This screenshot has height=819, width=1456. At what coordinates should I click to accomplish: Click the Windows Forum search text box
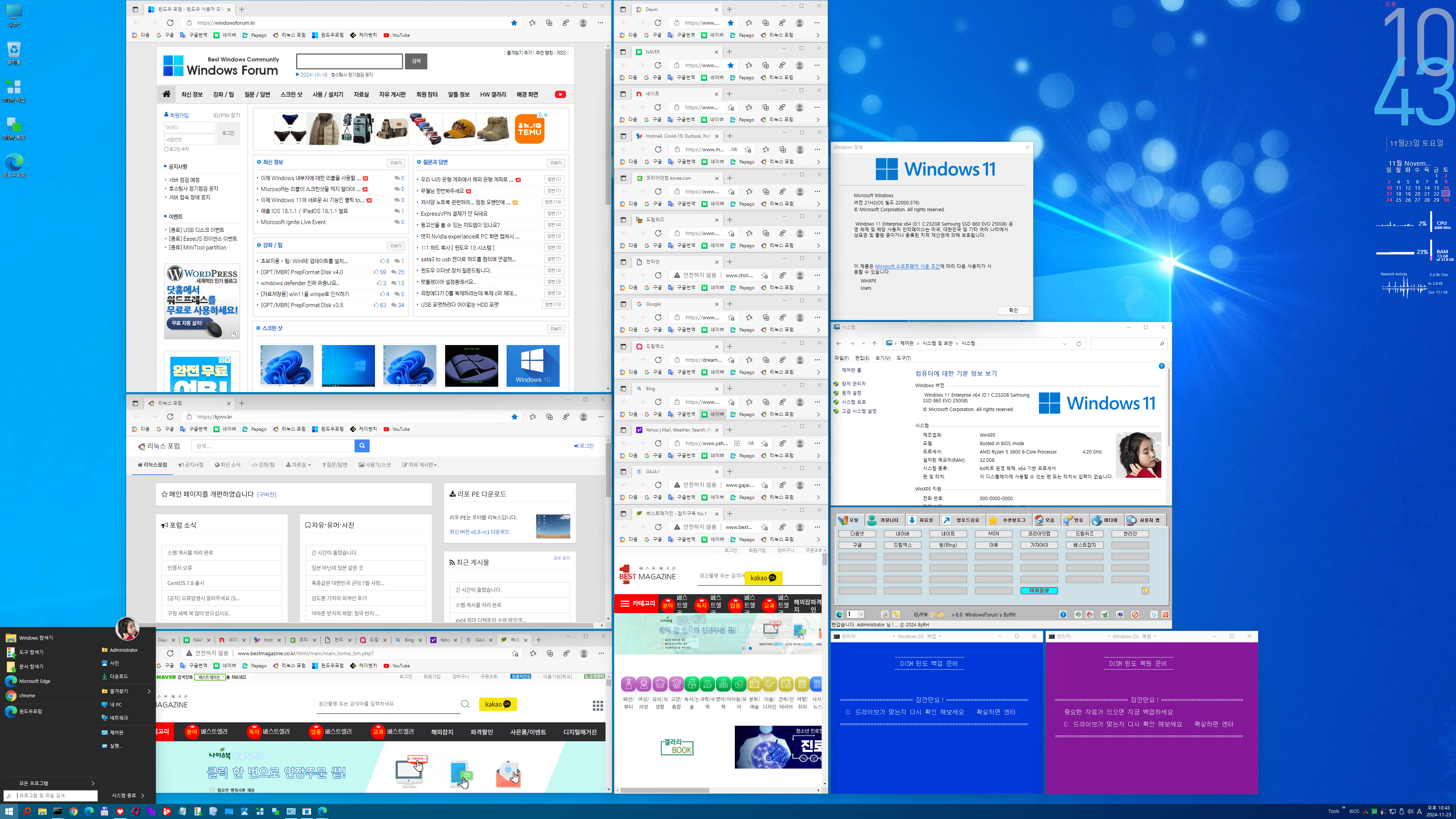349,61
